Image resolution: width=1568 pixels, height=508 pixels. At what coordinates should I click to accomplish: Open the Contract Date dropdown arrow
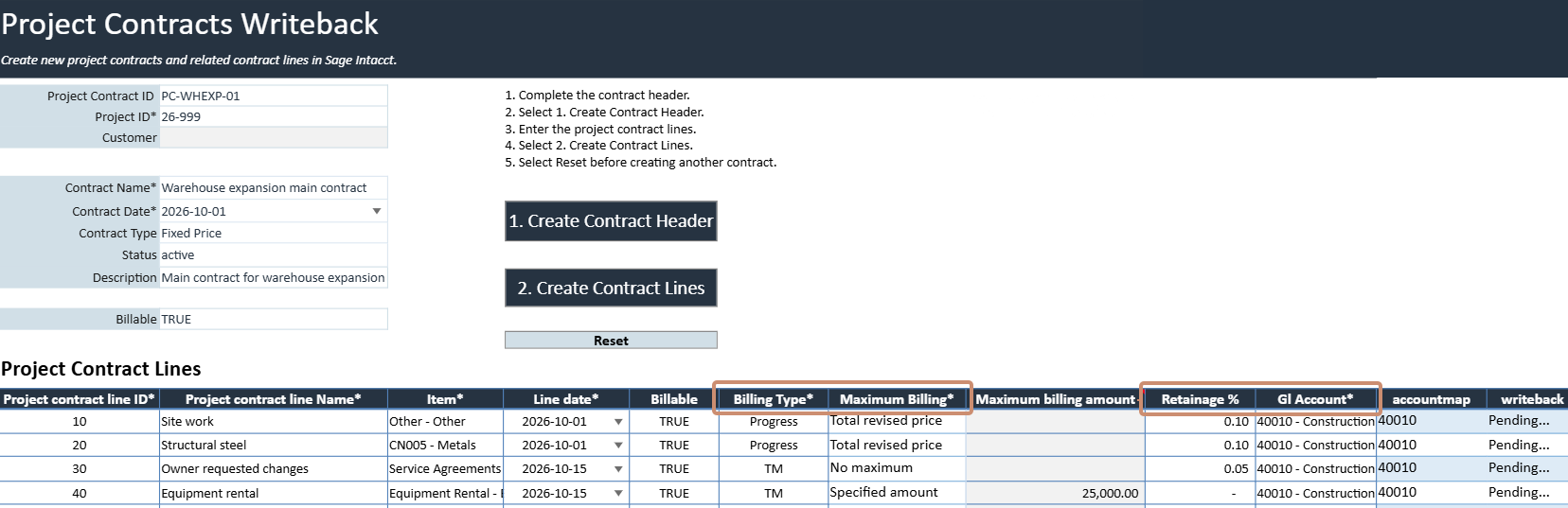(377, 212)
